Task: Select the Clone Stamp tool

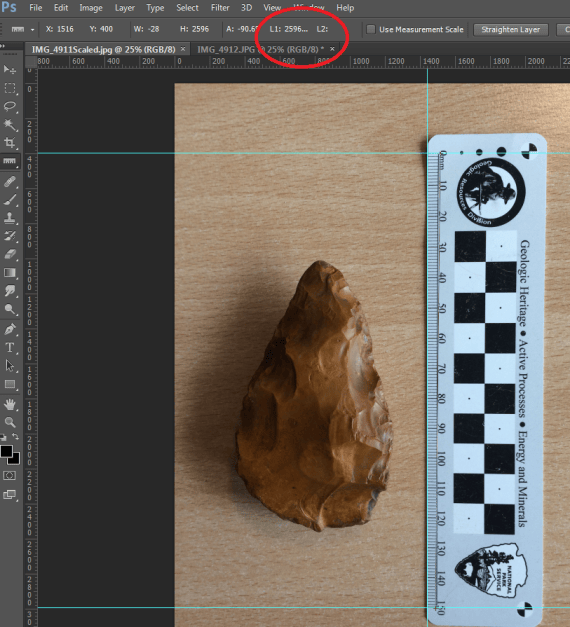Action: coord(10,218)
